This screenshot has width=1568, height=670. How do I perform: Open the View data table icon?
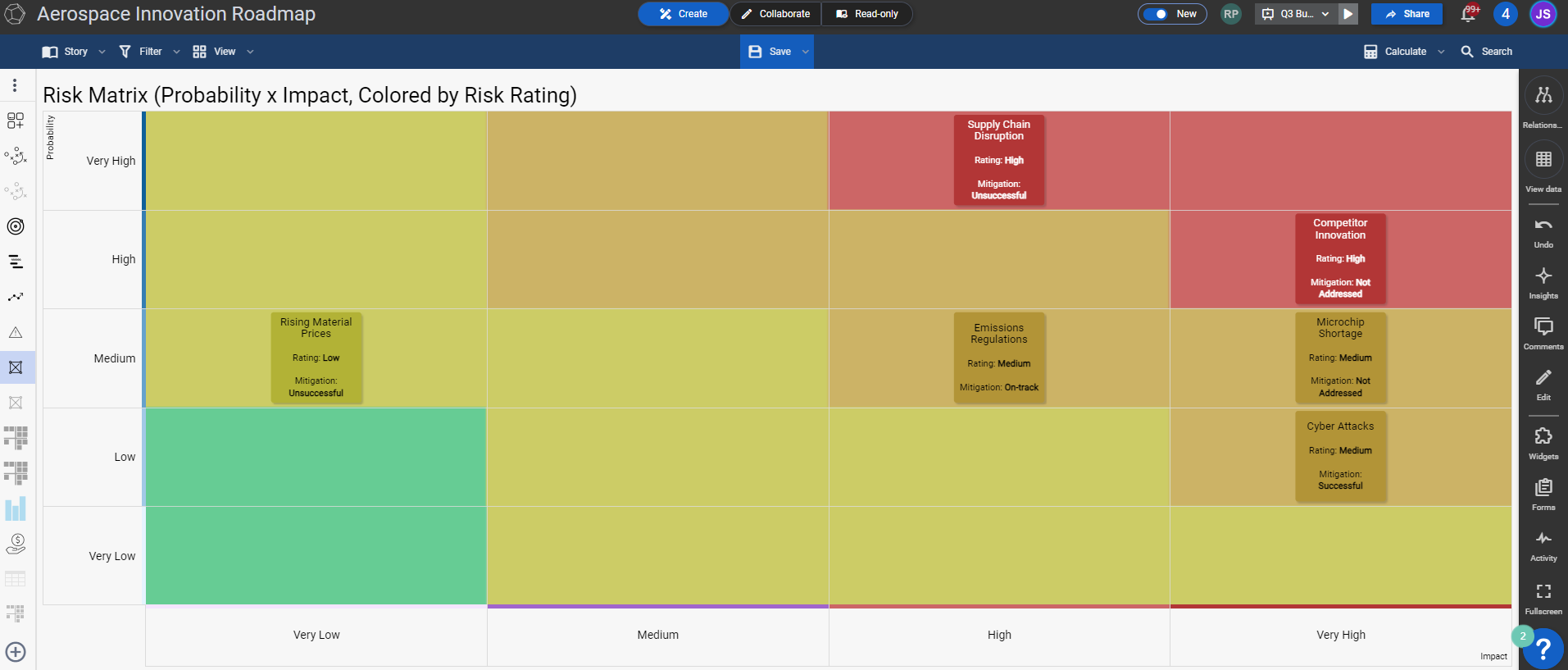click(x=1543, y=159)
